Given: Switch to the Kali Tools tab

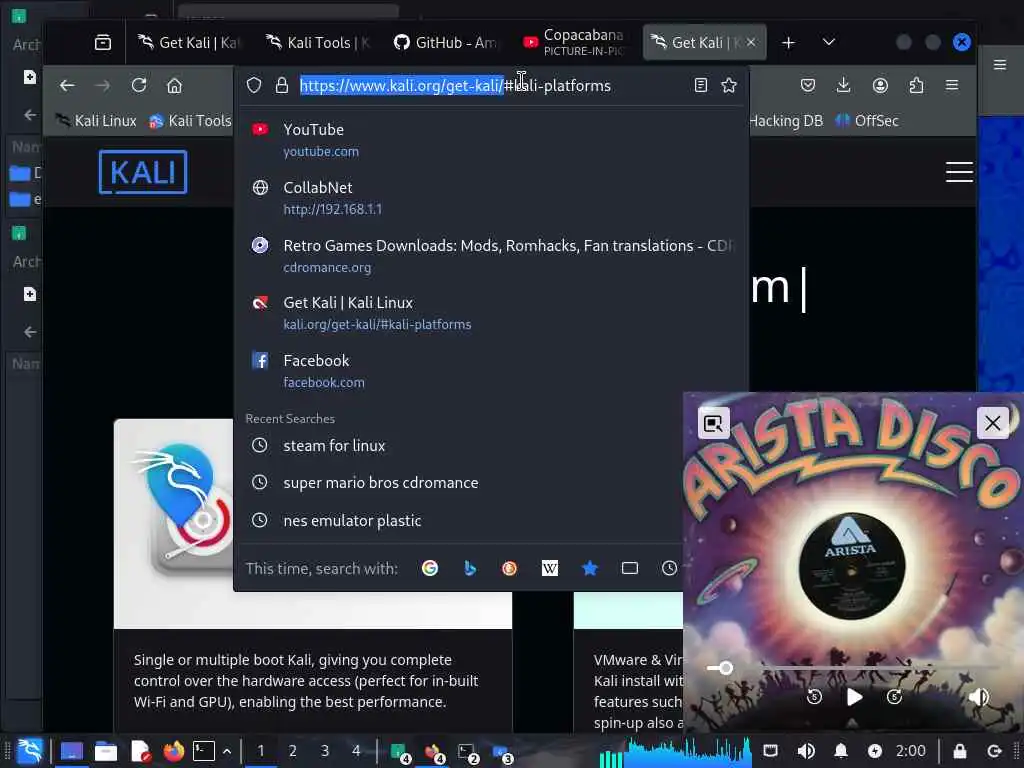Looking at the screenshot, I should (x=317, y=42).
